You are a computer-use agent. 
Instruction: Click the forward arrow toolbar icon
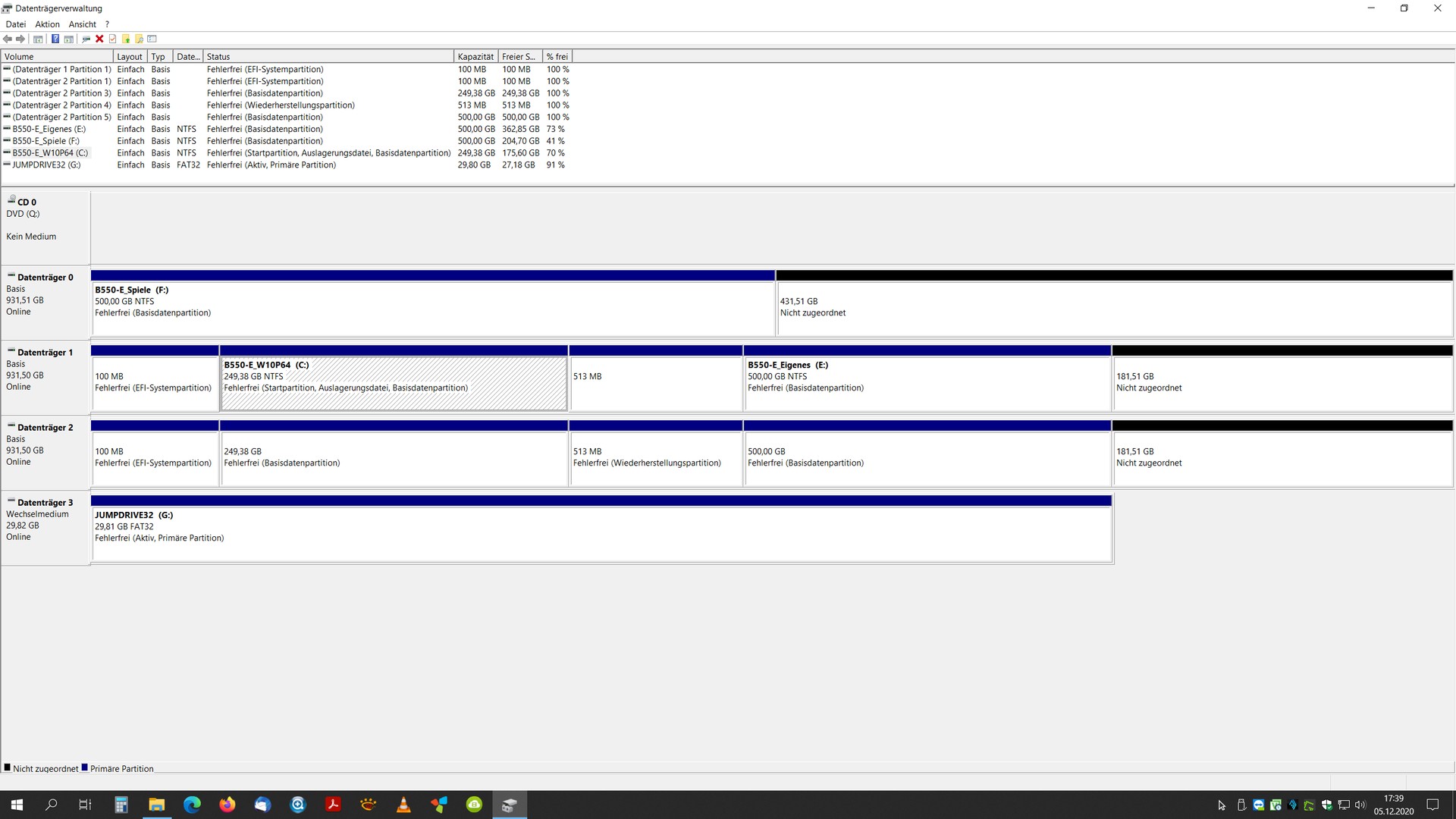[x=20, y=39]
